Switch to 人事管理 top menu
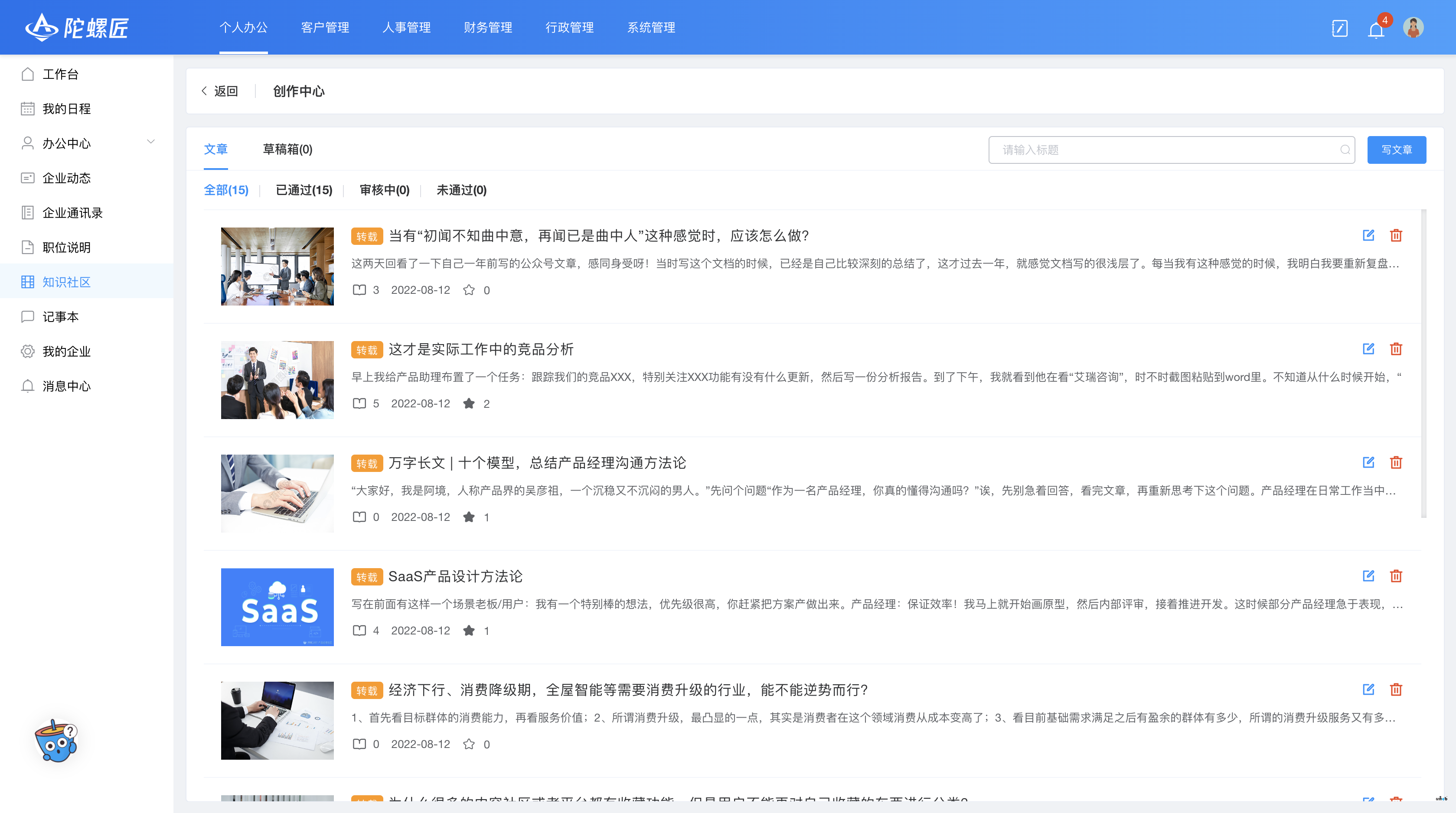Screen dimensions: 1456x813 tap(406, 27)
